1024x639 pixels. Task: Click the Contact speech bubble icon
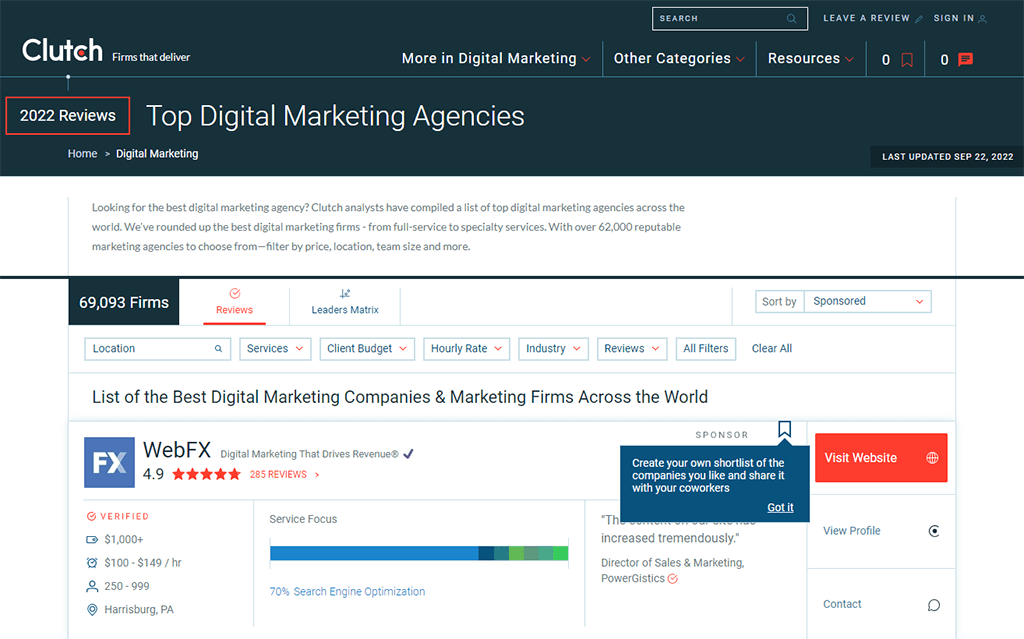click(934, 604)
